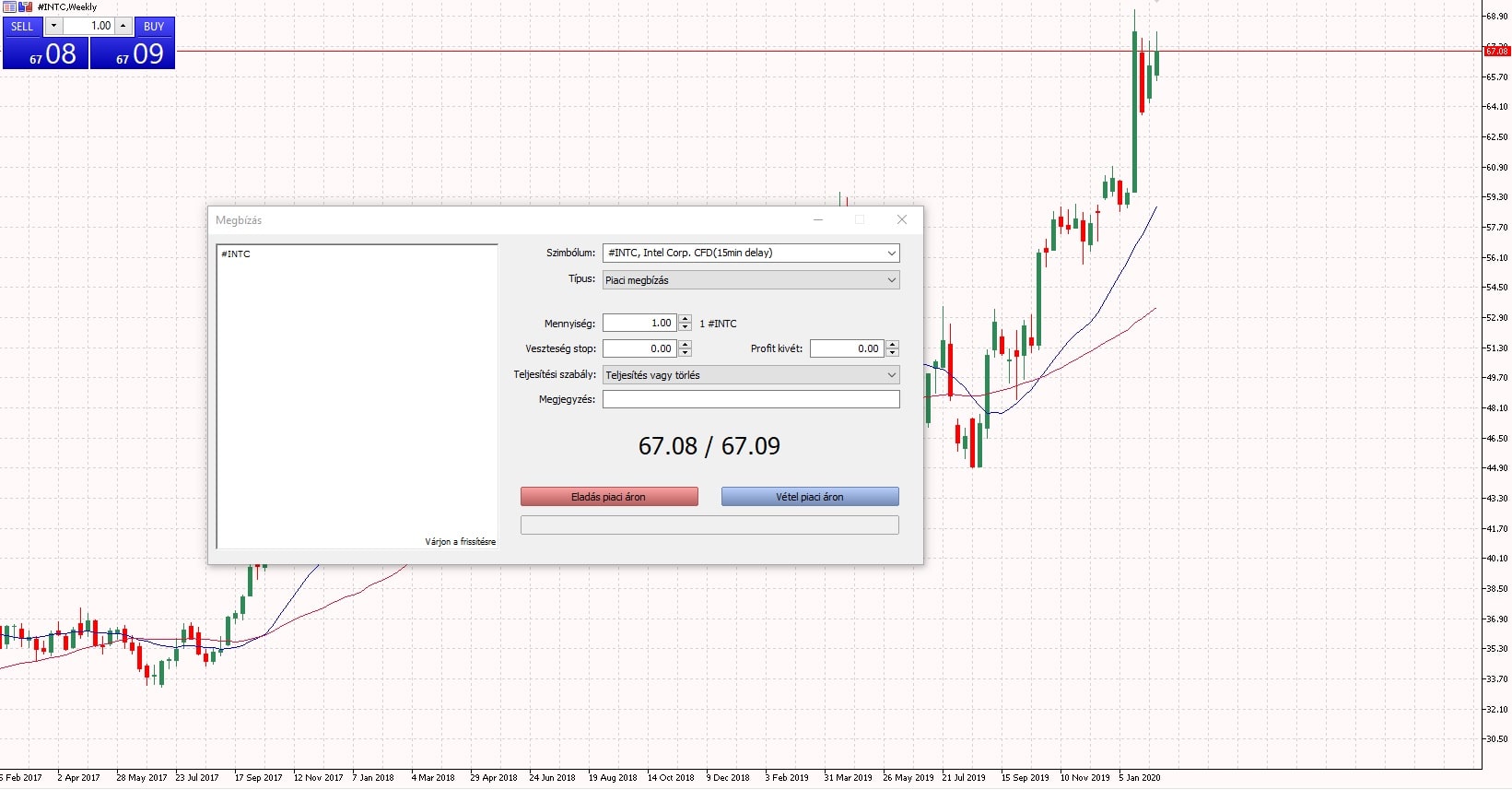
Task: Open the Típus dropdown showing Piaci megbízás
Action: (x=751, y=280)
